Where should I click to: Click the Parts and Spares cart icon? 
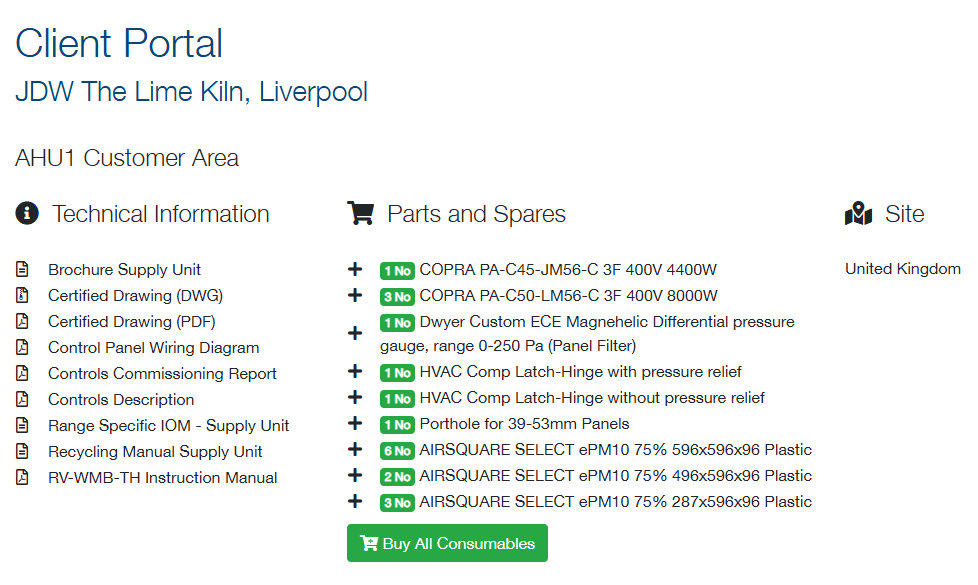point(360,214)
